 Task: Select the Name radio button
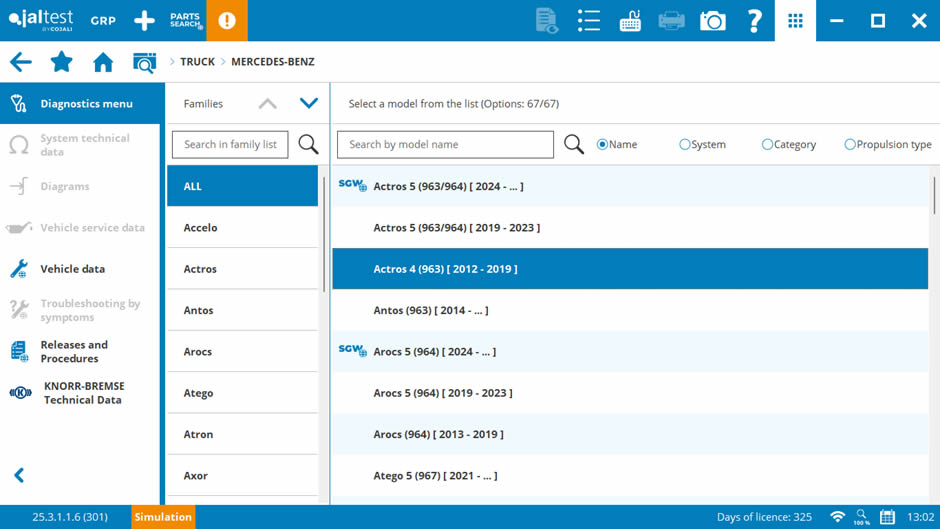tap(602, 145)
